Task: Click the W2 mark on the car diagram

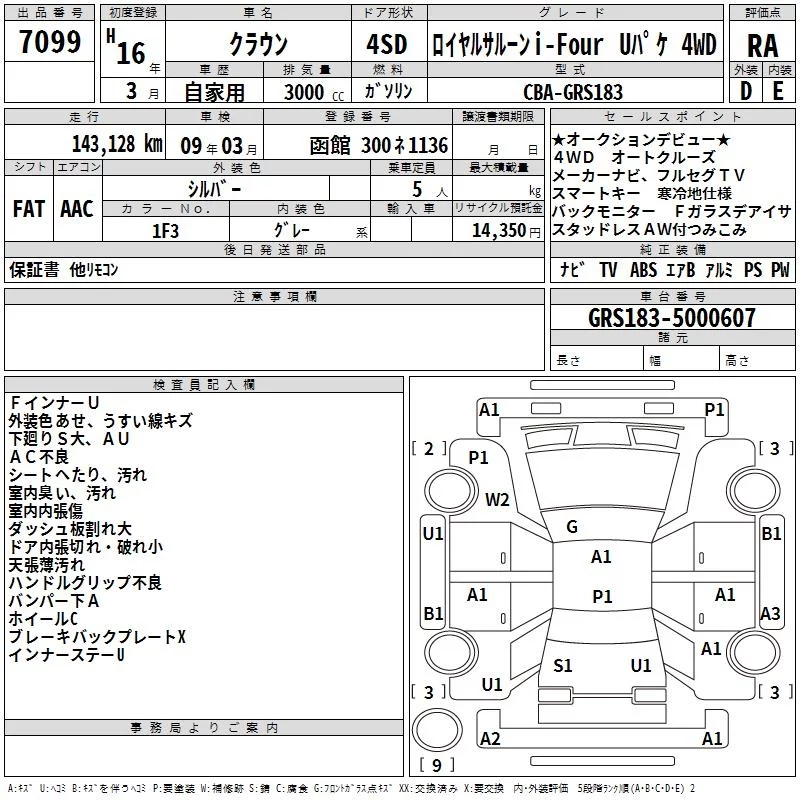Action: (497, 499)
